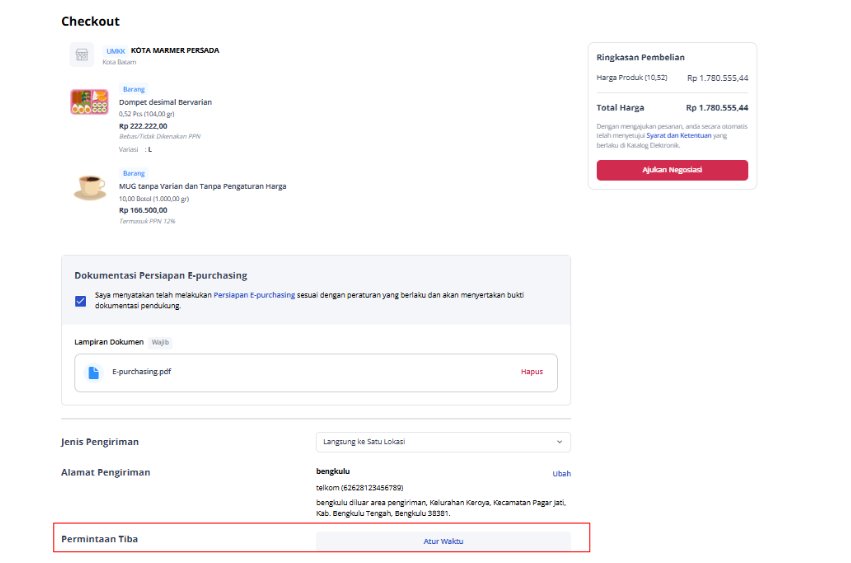Uncheck the Persiapan E-purchasing declaration checkbox
851x563 pixels.
point(80,301)
